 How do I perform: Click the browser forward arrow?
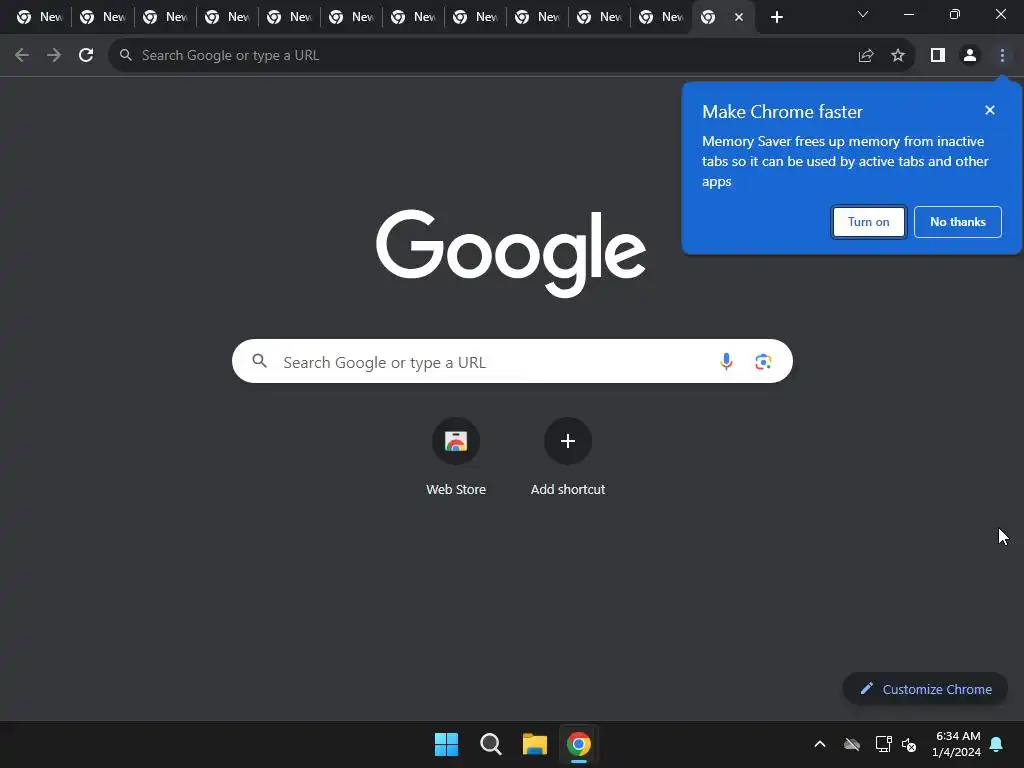(54, 56)
